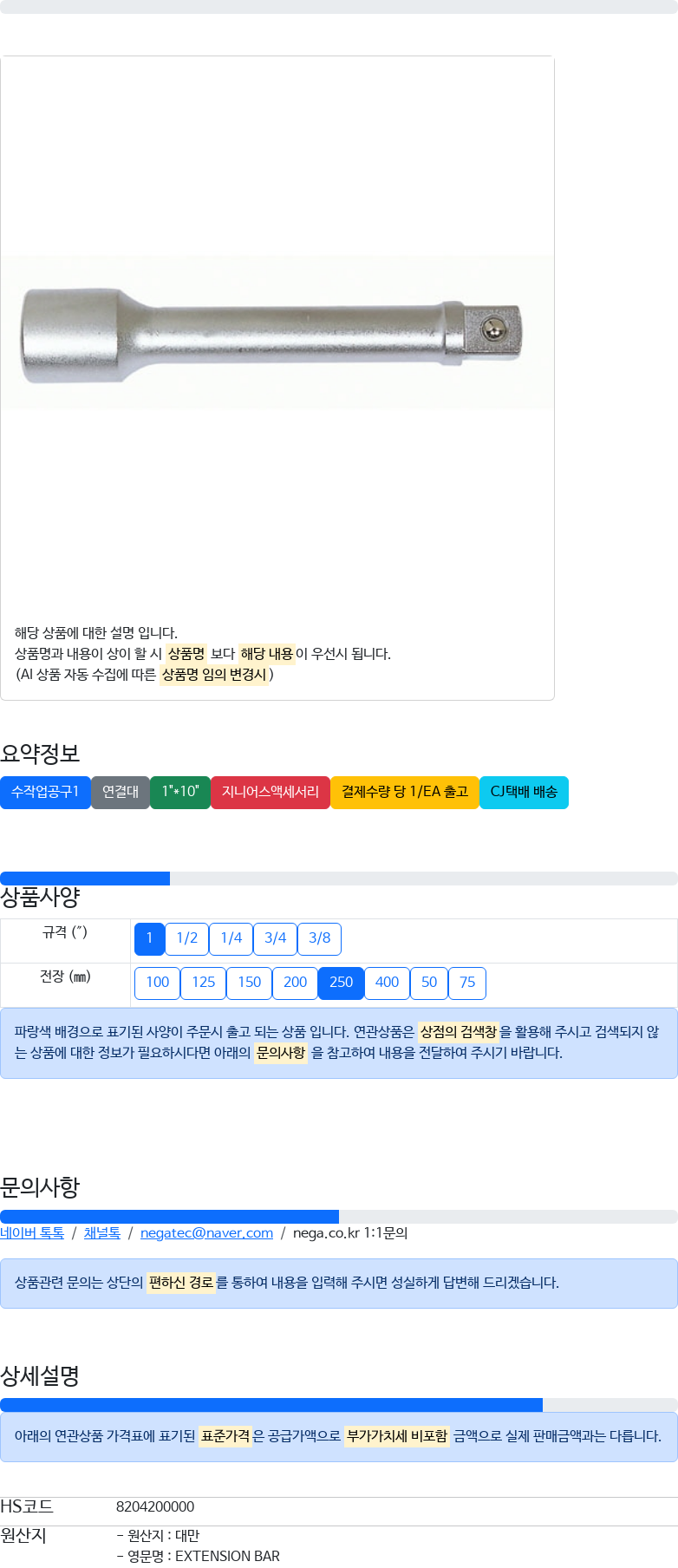This screenshot has width=678, height=1568.
Task: Open the 네이버 톡톡 link
Action: click(x=32, y=1233)
